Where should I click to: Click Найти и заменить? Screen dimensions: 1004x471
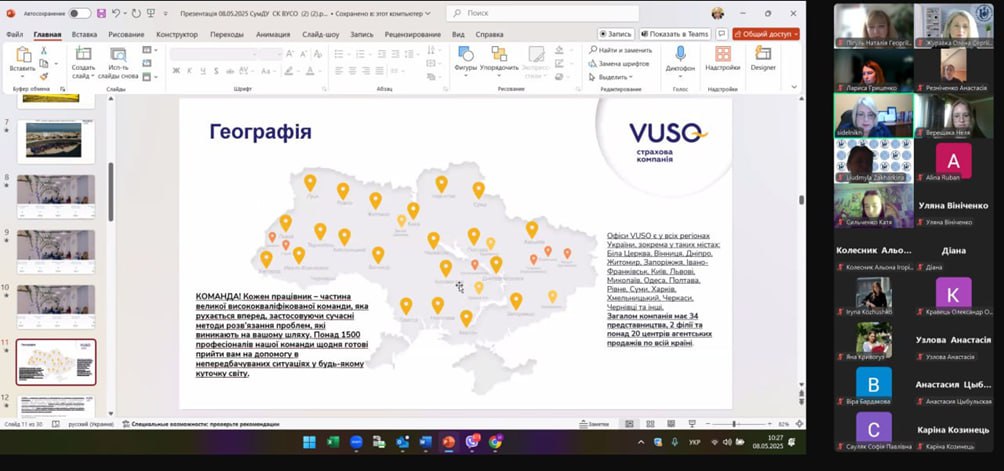click(620, 50)
